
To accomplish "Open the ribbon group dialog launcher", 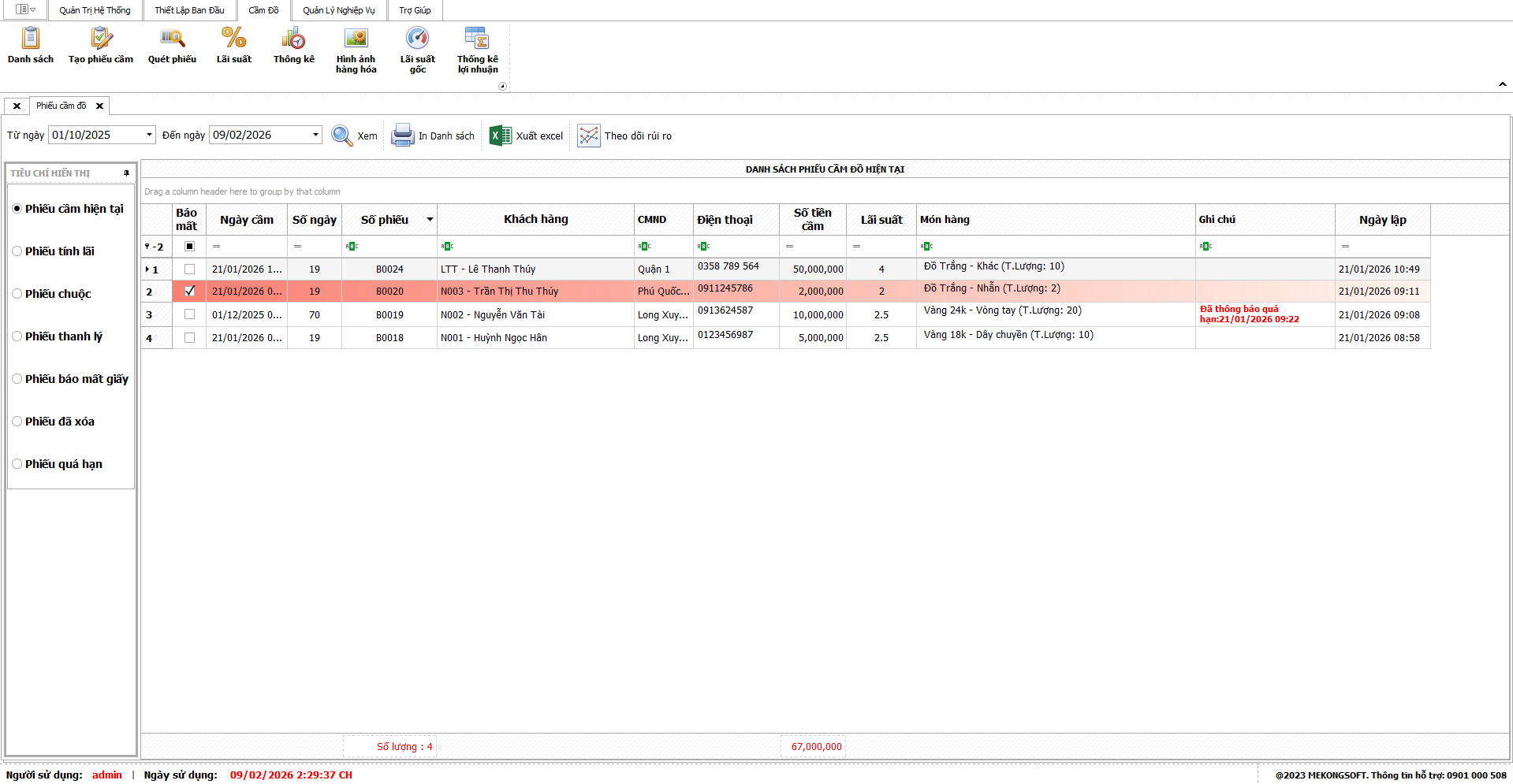I will 502,86.
